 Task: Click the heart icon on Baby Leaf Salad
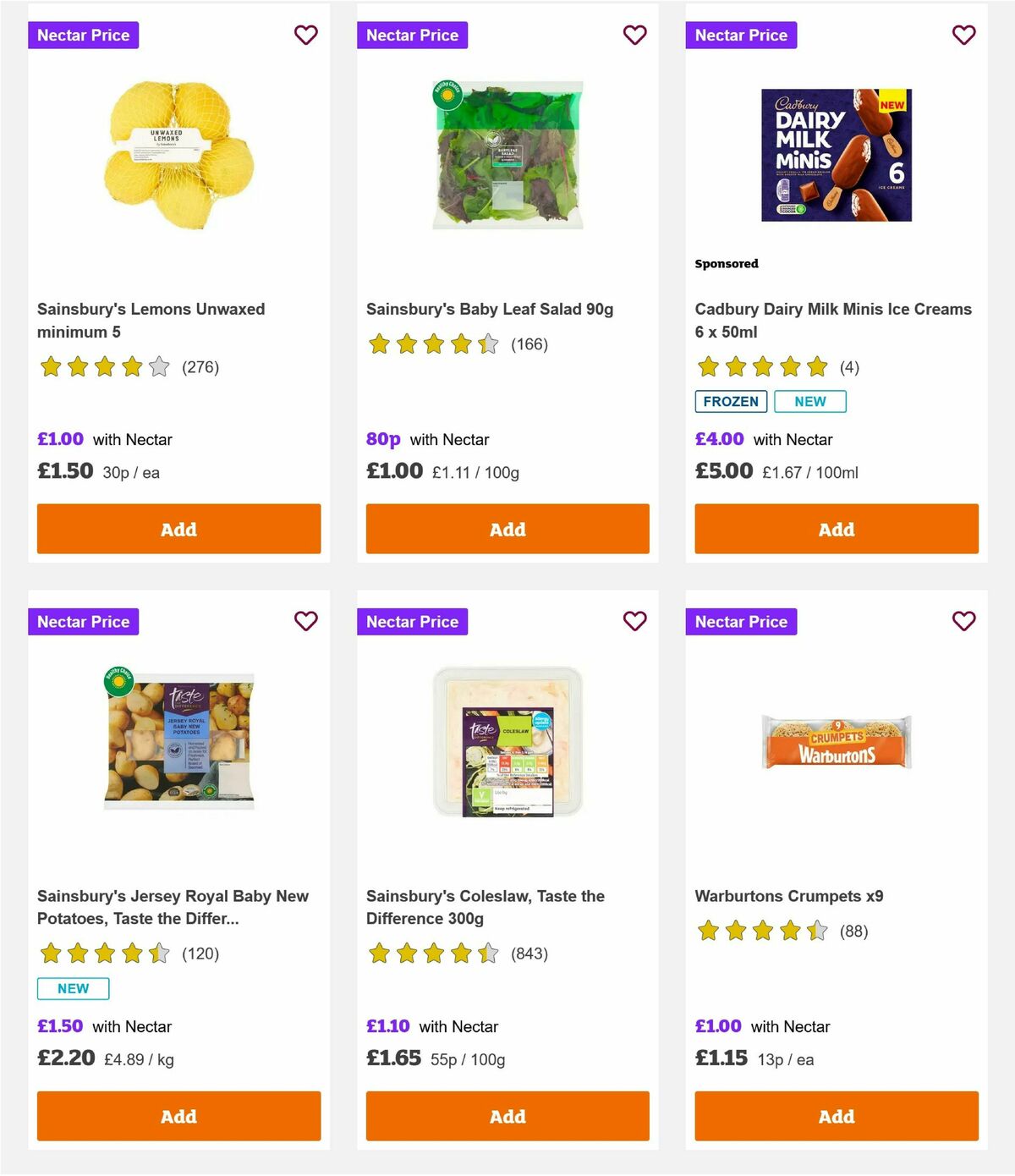pyautogui.click(x=634, y=35)
